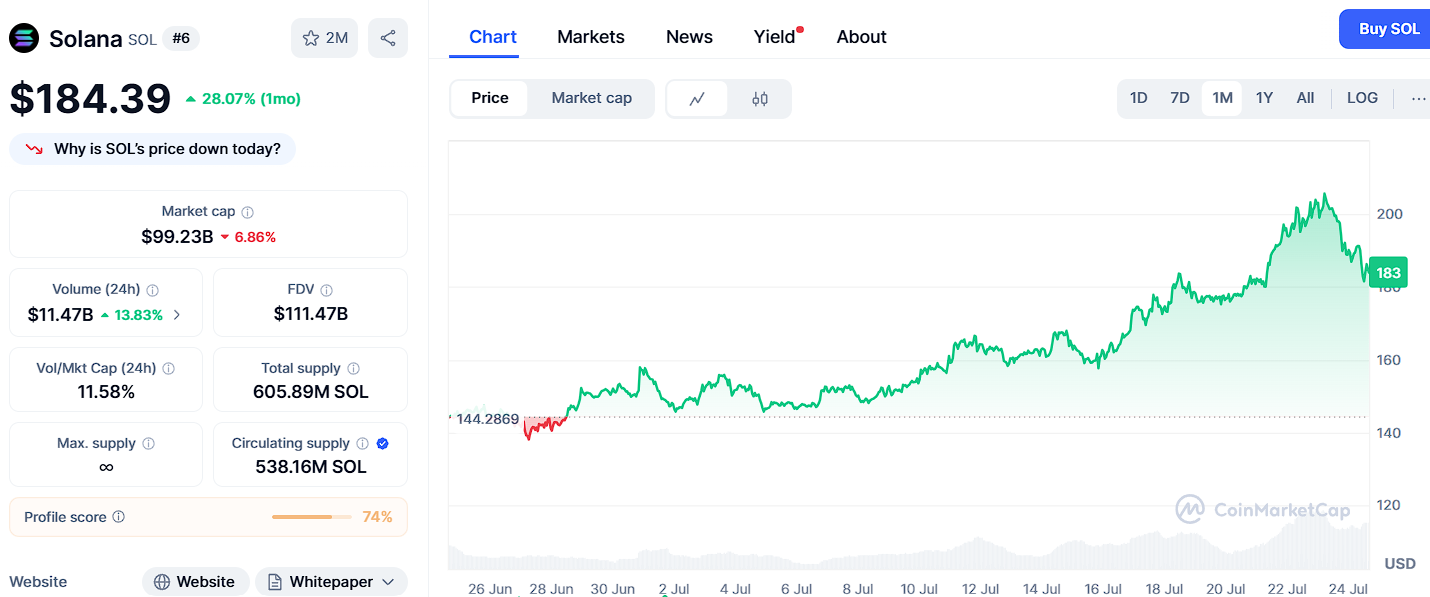Image resolution: width=1430 pixels, height=597 pixels.
Task: Open the Website link button
Action: coord(195,582)
